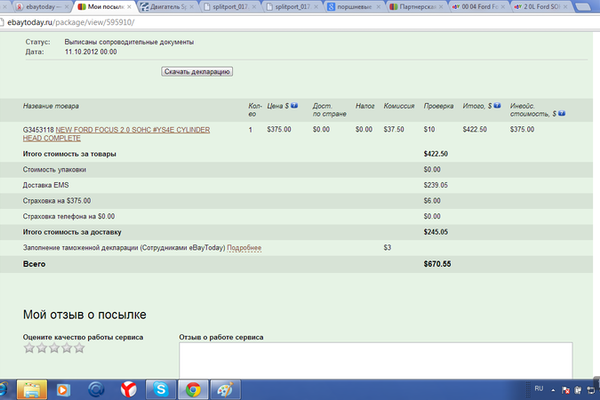The width and height of the screenshot is (600, 400).
Task: Launch media player from taskbar
Action: click(x=63, y=390)
